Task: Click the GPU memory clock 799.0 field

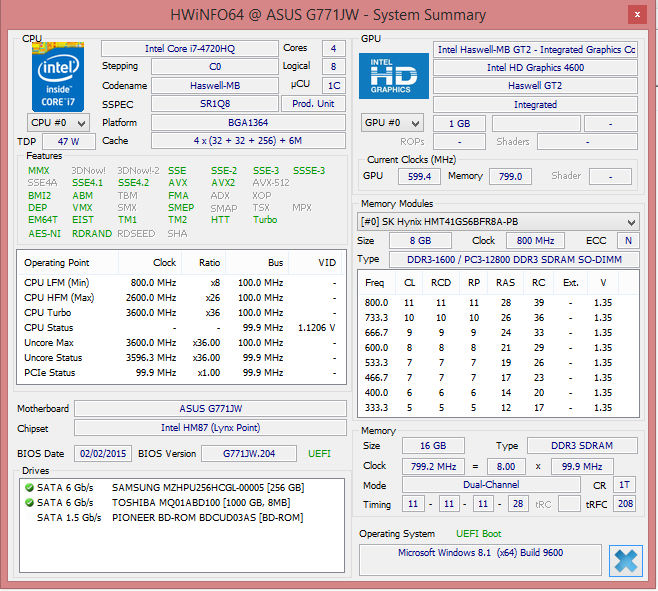Action: pos(510,176)
